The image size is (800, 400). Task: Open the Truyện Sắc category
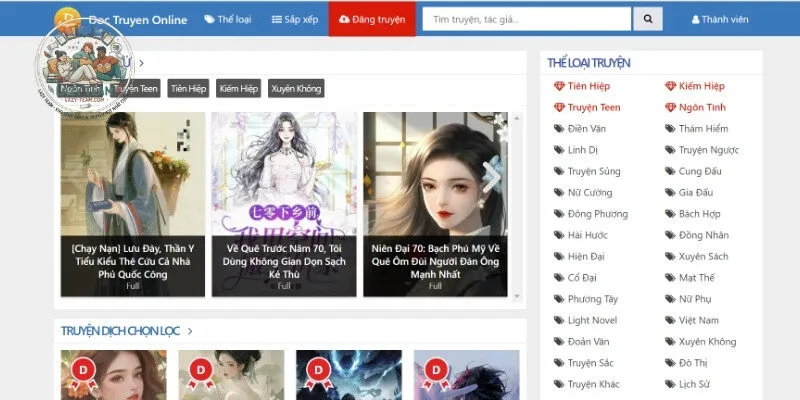click(x=590, y=363)
